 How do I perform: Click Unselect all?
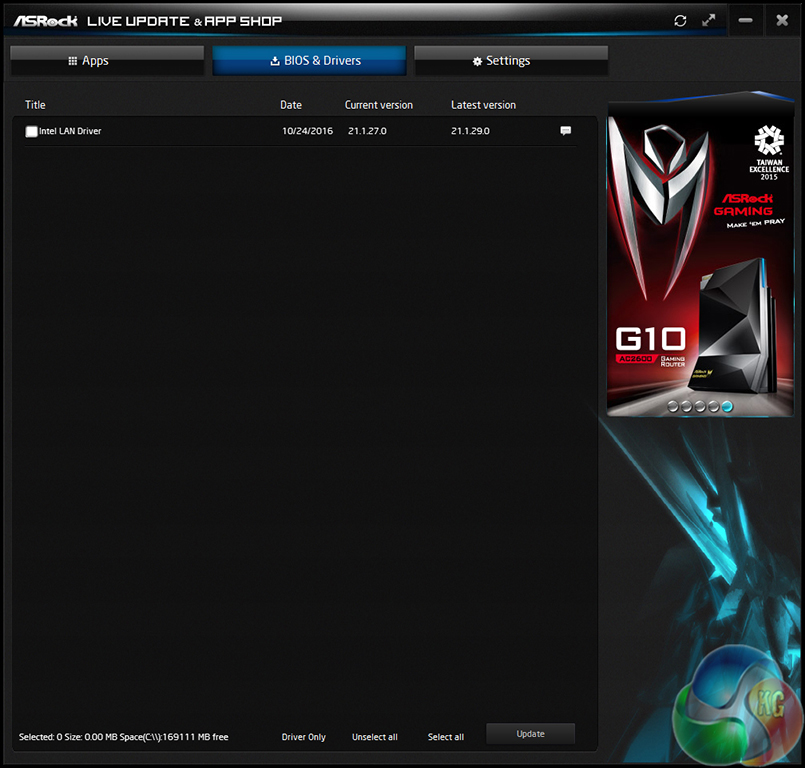[x=375, y=737]
